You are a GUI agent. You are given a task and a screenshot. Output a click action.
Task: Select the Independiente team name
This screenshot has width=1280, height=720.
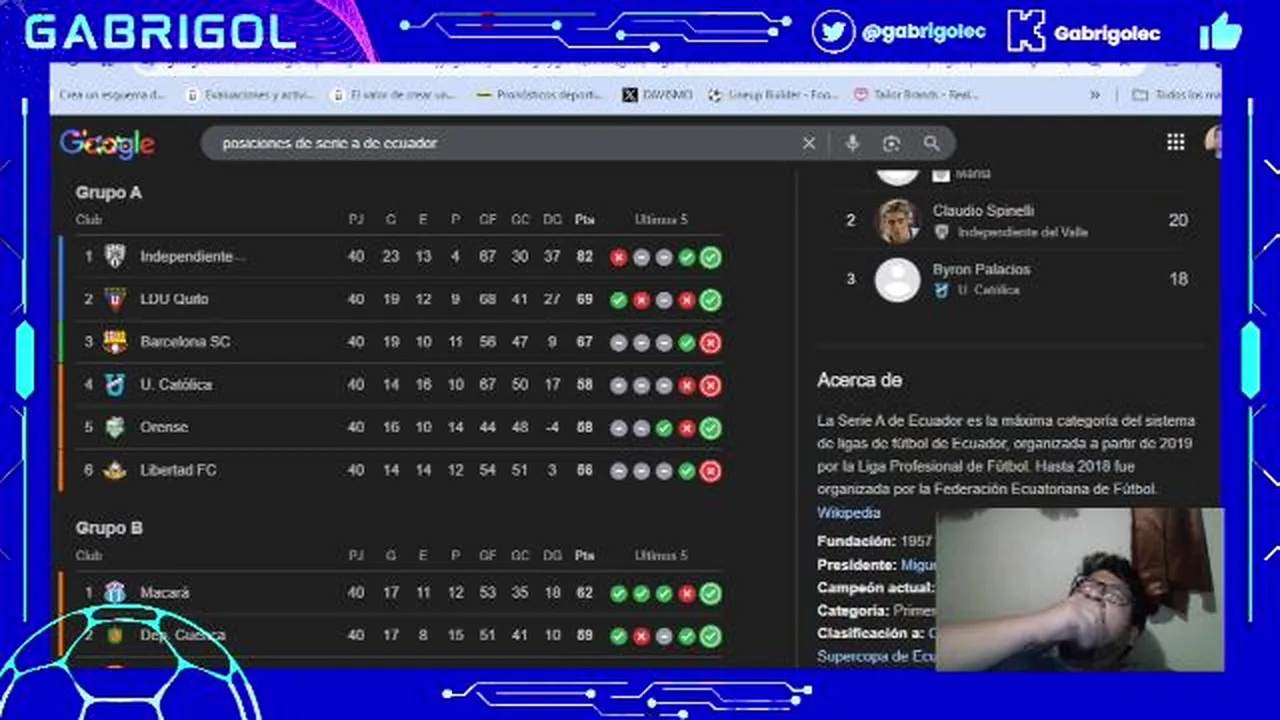coord(192,256)
